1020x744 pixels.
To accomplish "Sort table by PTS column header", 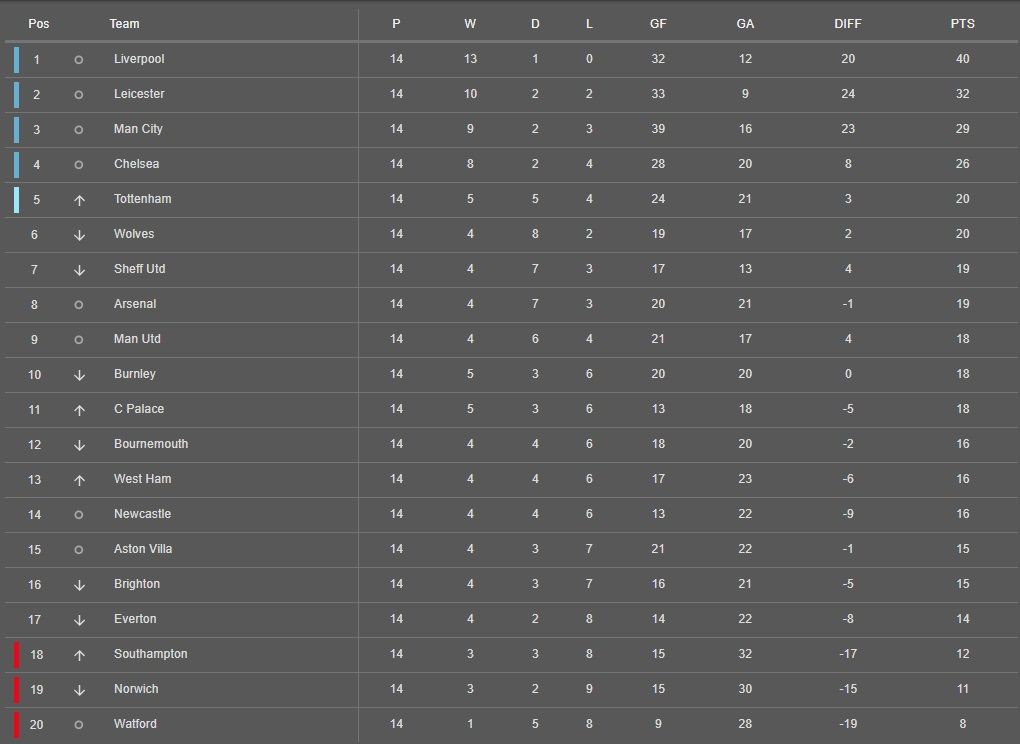I will 962,24.
